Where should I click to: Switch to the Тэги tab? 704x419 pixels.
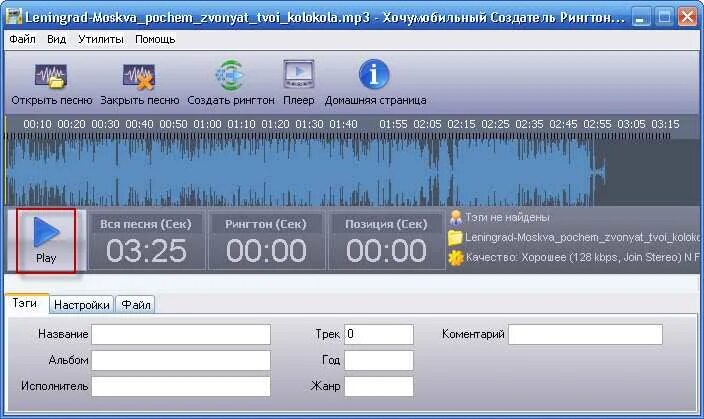pos(26,303)
